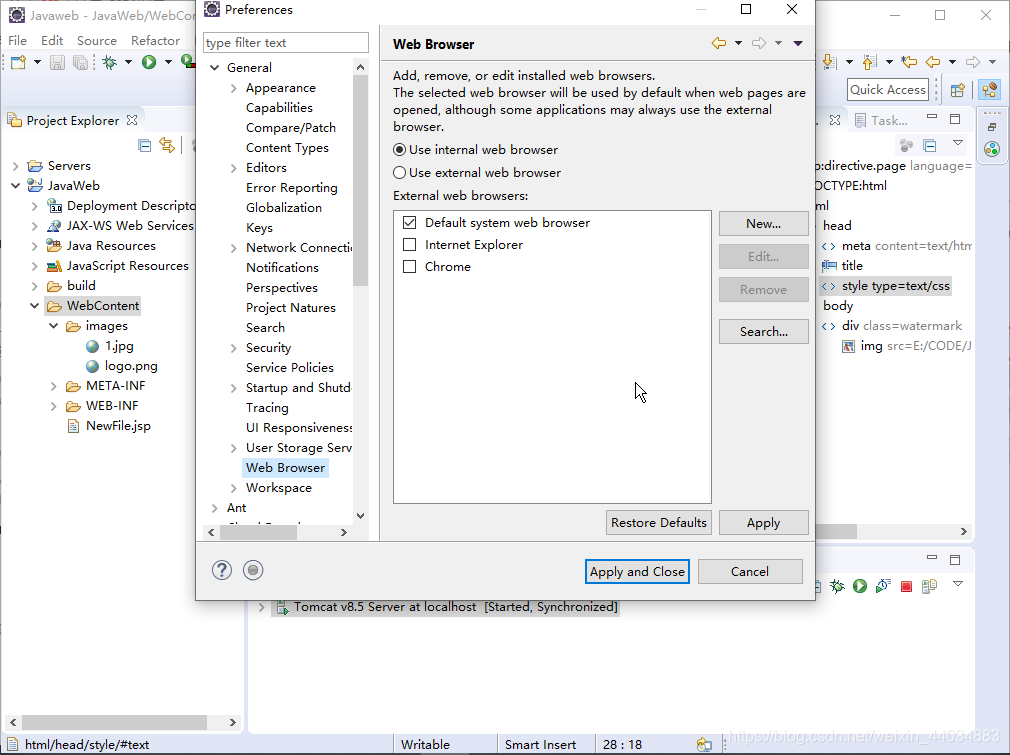Expand the Servers project node
Screen dimensions: 1010x755
tap(15, 166)
